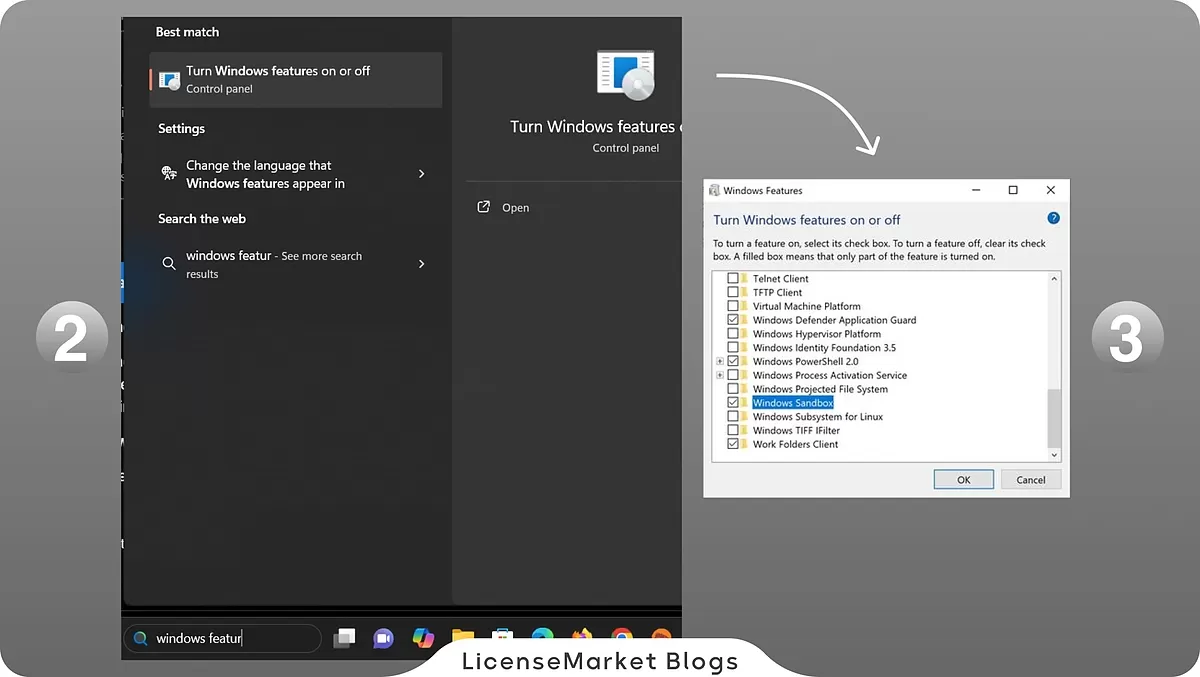Open the Task View taskbar icon

(345, 638)
